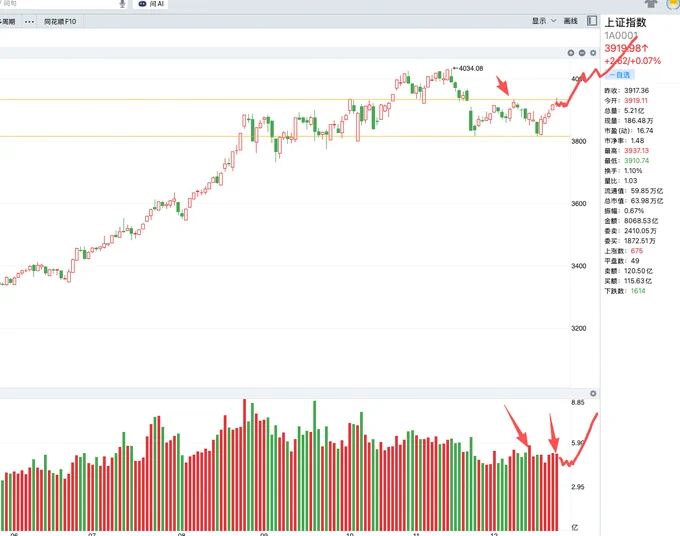Open the volume panel settings gear
Screen dimensions: 680x536
[593, 393]
